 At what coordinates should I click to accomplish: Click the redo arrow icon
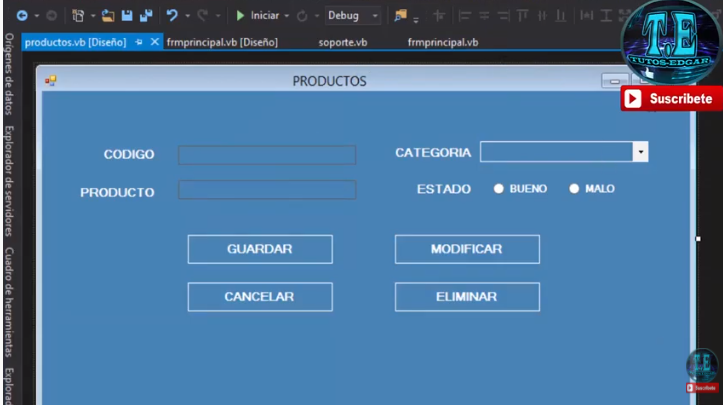(x=202, y=16)
